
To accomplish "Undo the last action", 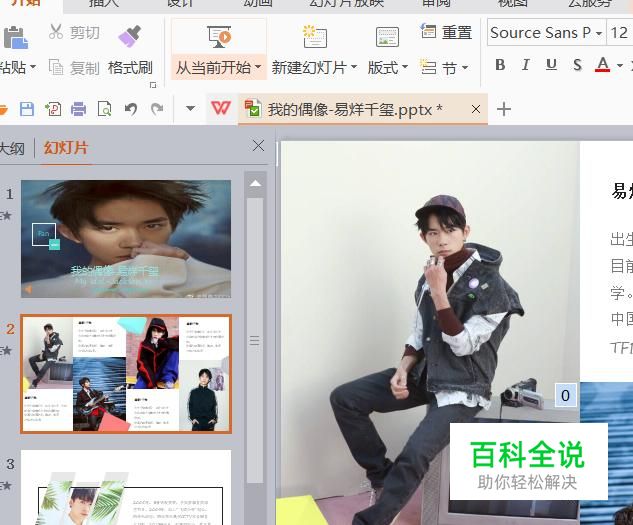I will [131, 109].
